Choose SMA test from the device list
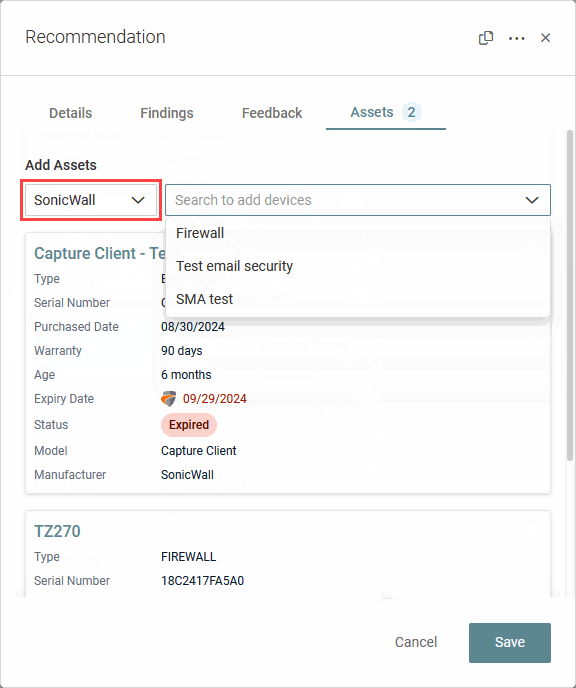 pyautogui.click(x=358, y=299)
